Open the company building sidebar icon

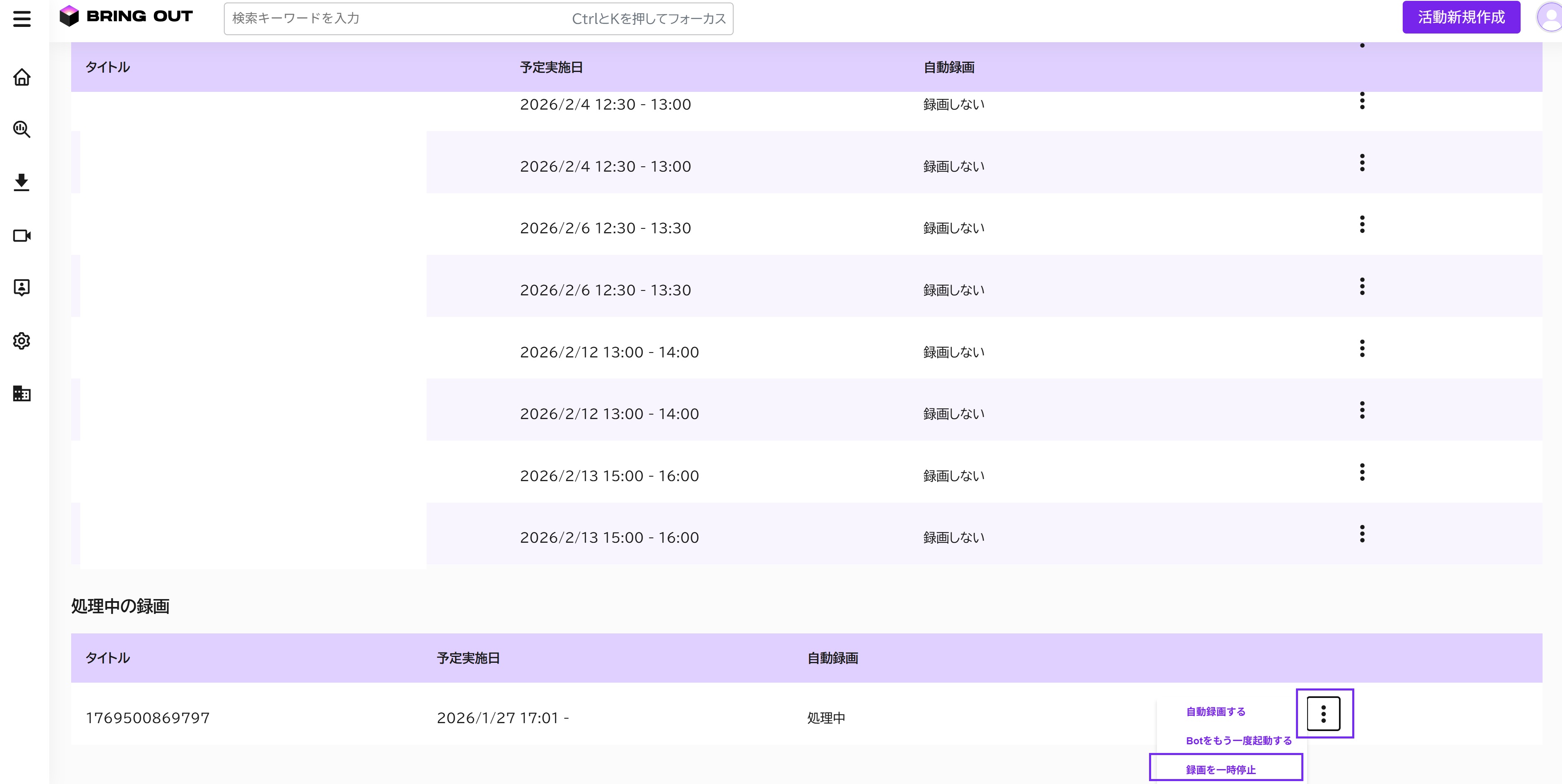[22, 393]
